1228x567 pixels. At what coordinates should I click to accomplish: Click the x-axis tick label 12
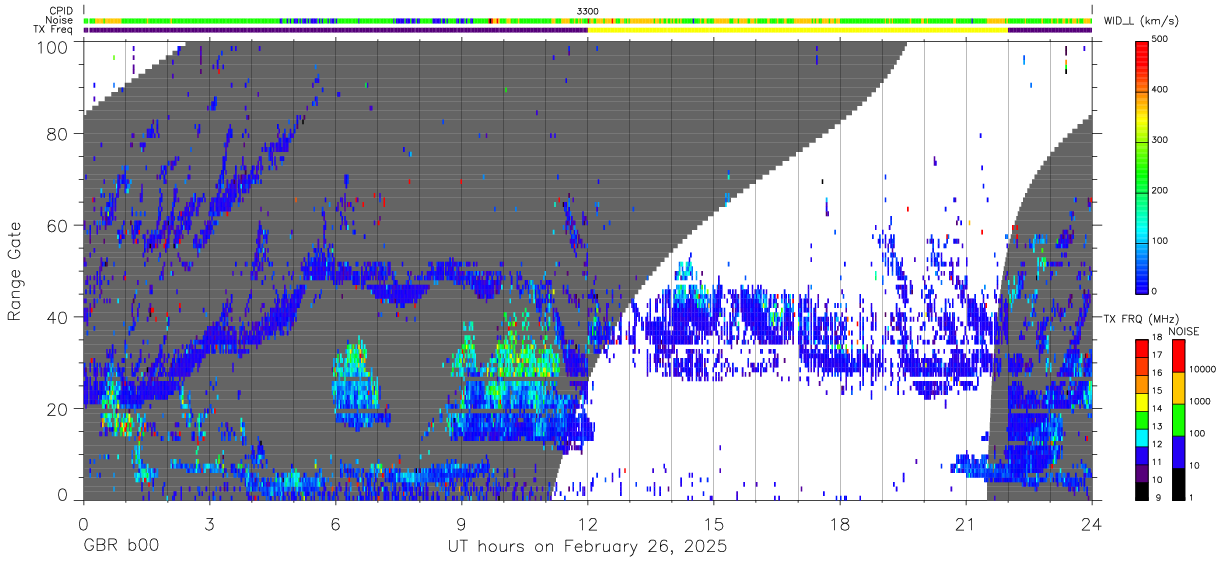587,523
